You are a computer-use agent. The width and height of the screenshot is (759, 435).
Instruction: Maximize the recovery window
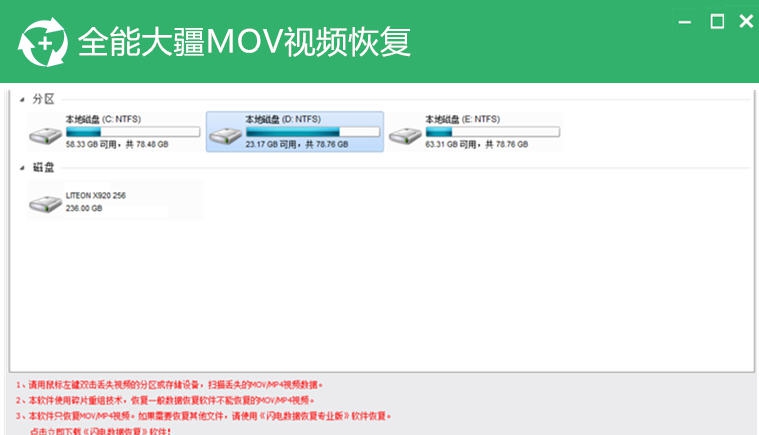pyautogui.click(x=717, y=21)
